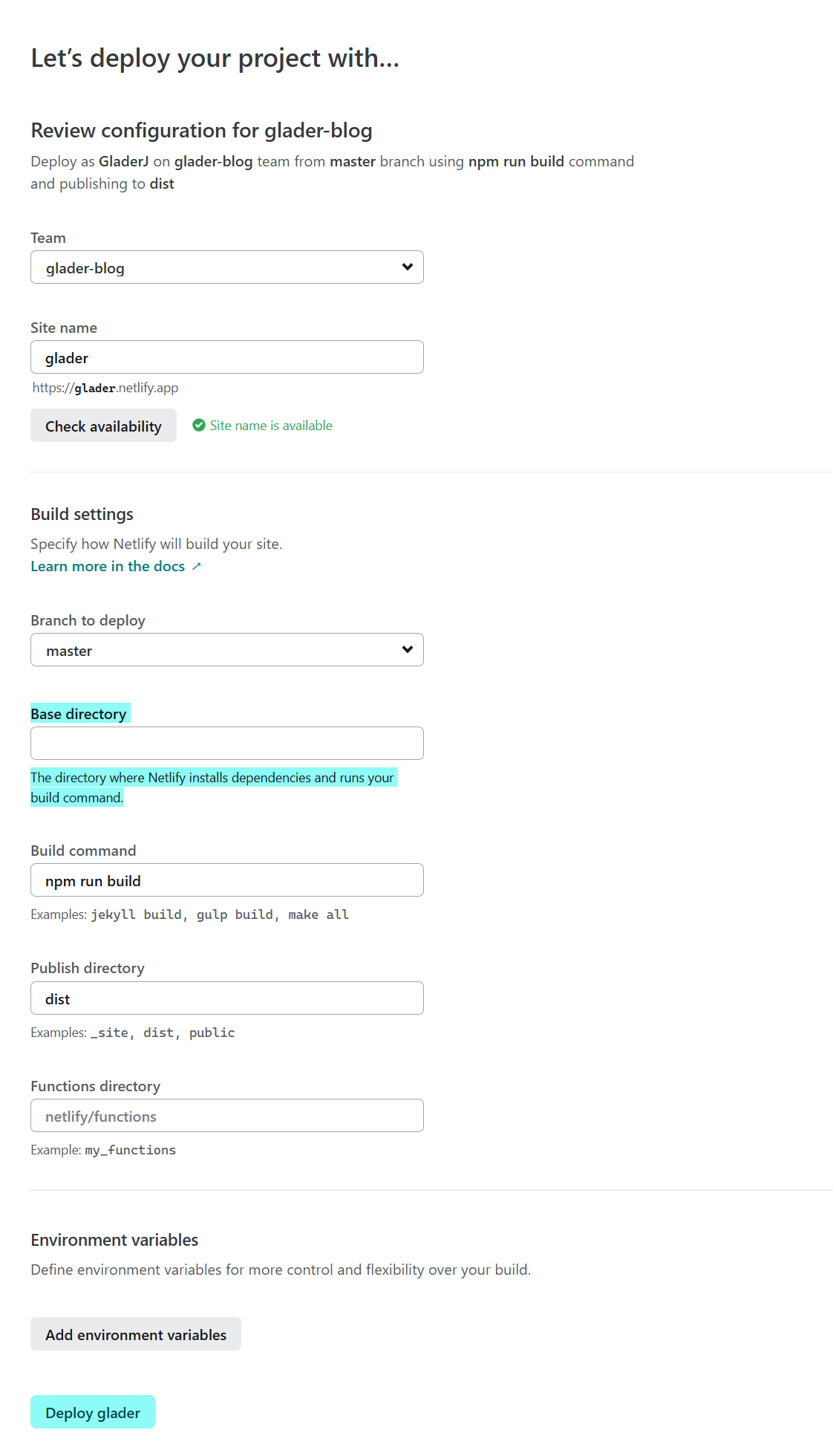833x1456 pixels.
Task: Click the Site name is available message
Action: tap(271, 426)
